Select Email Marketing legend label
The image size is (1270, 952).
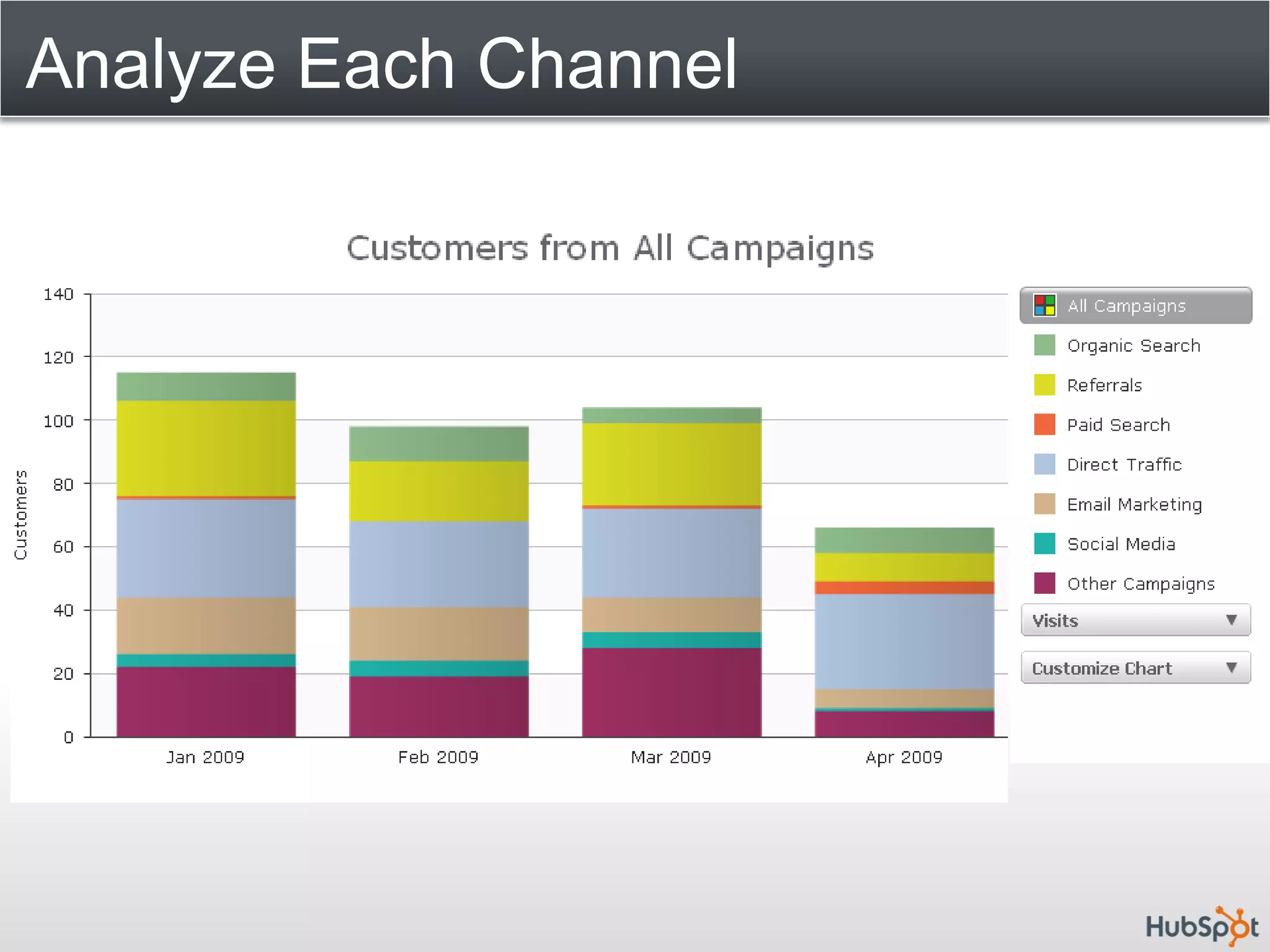tap(1134, 505)
